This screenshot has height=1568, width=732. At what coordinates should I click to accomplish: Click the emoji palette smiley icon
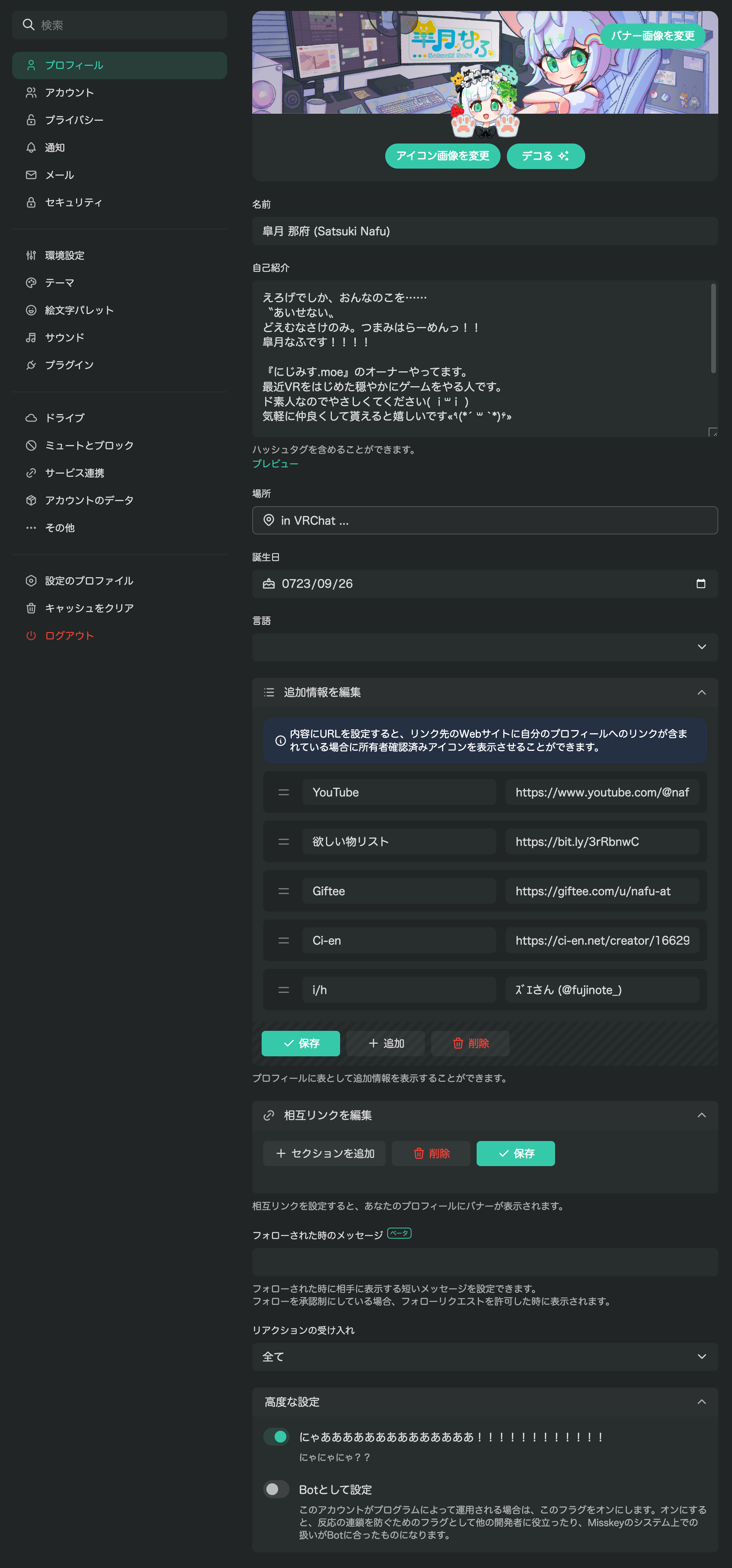tap(31, 310)
